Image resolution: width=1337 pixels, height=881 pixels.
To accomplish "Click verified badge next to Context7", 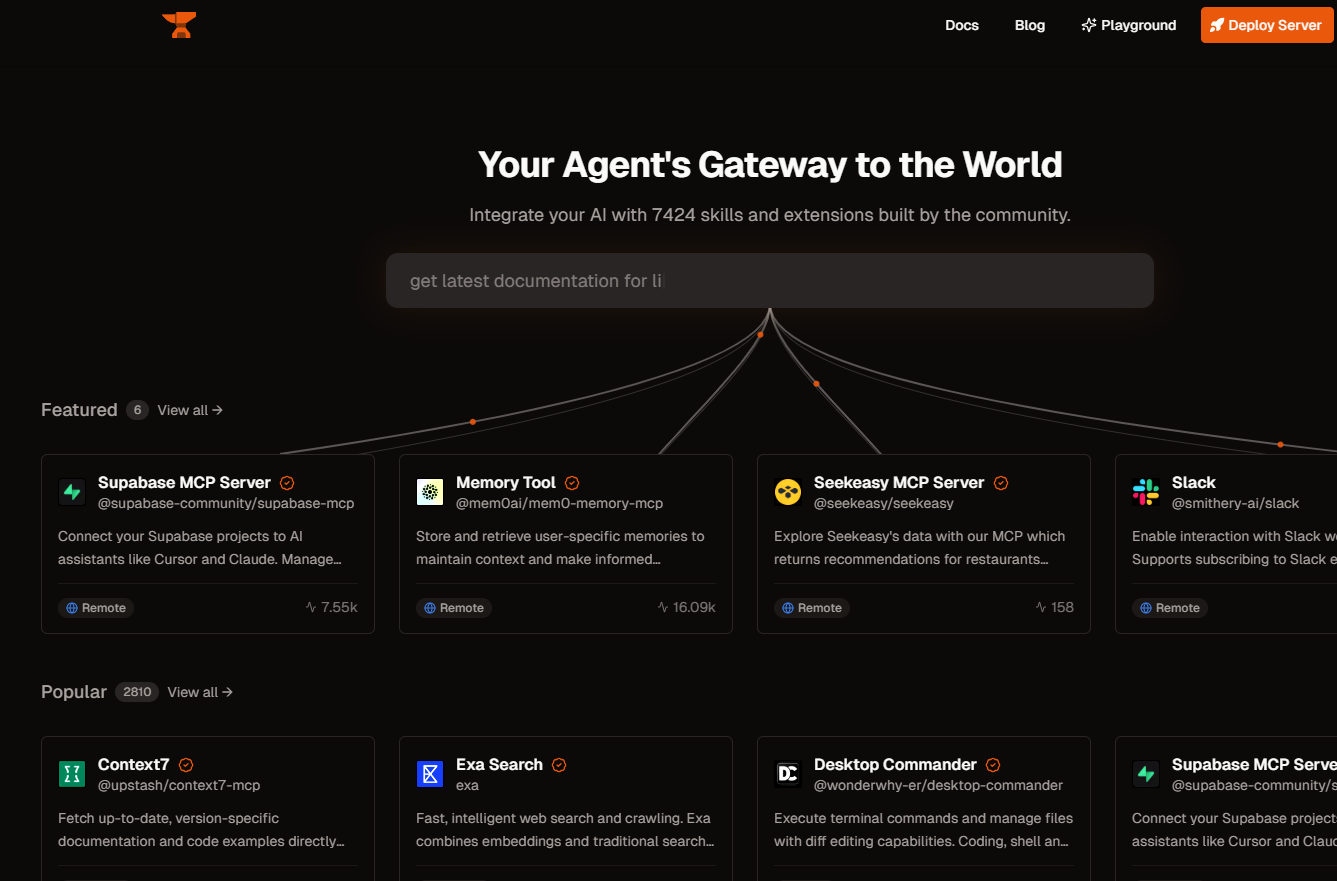I will click(x=186, y=765).
